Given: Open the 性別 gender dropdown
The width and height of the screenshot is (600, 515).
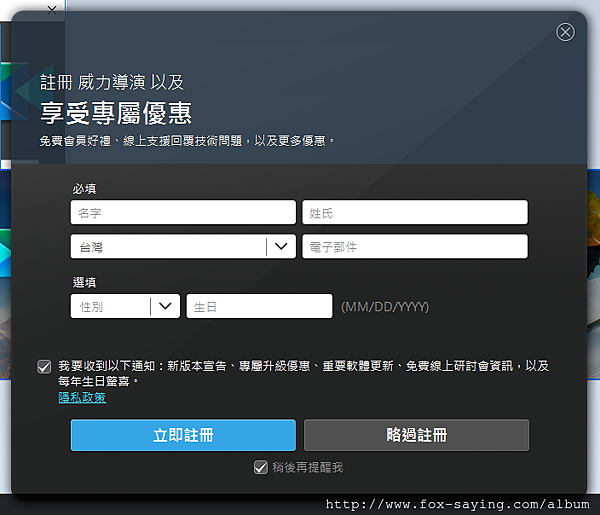Looking at the screenshot, I should point(125,306).
